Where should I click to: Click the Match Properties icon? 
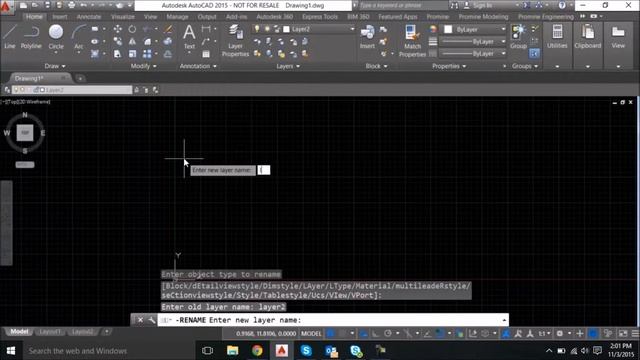[x=412, y=40]
